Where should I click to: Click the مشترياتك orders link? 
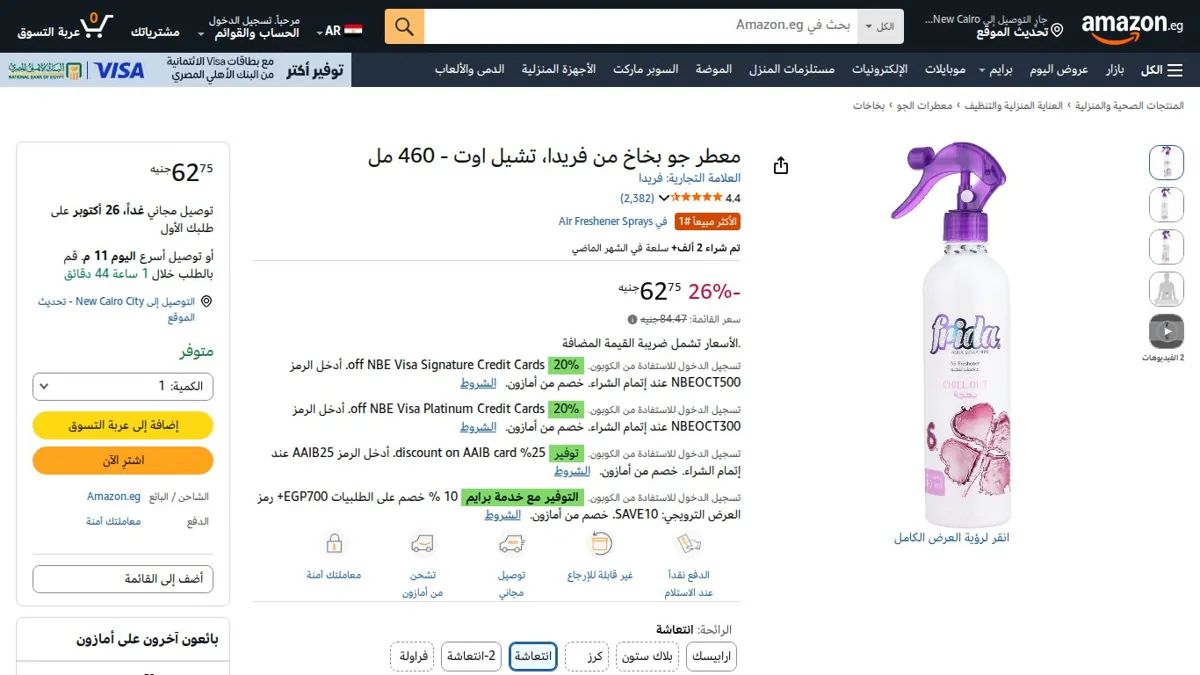click(x=155, y=32)
